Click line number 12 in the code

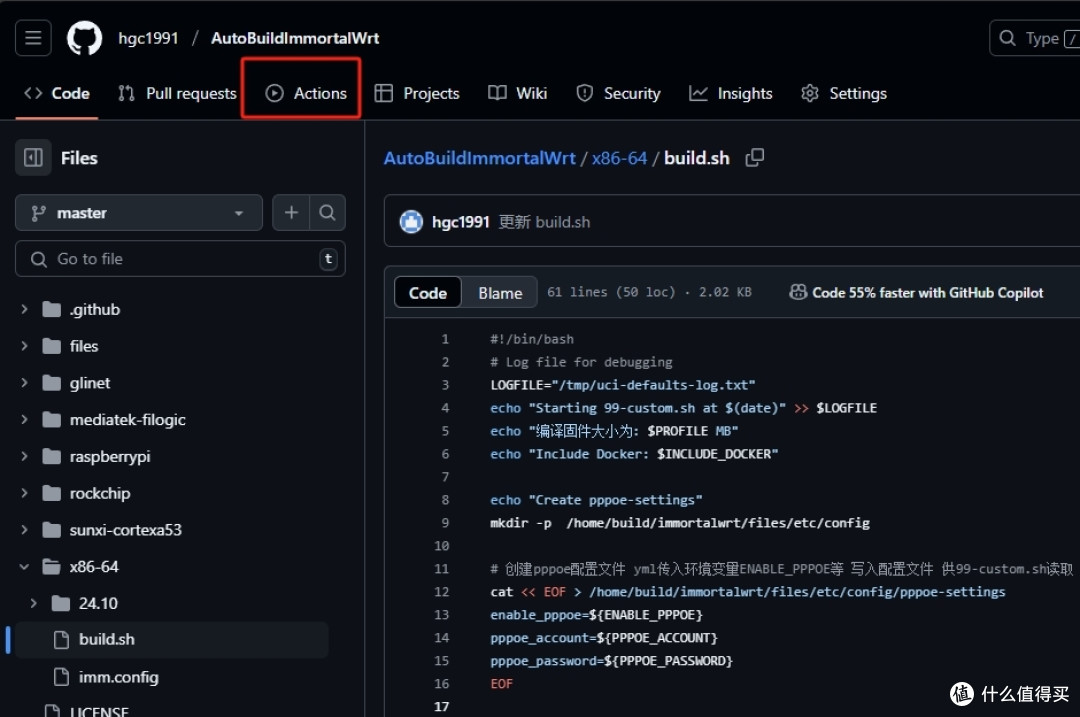(442, 592)
